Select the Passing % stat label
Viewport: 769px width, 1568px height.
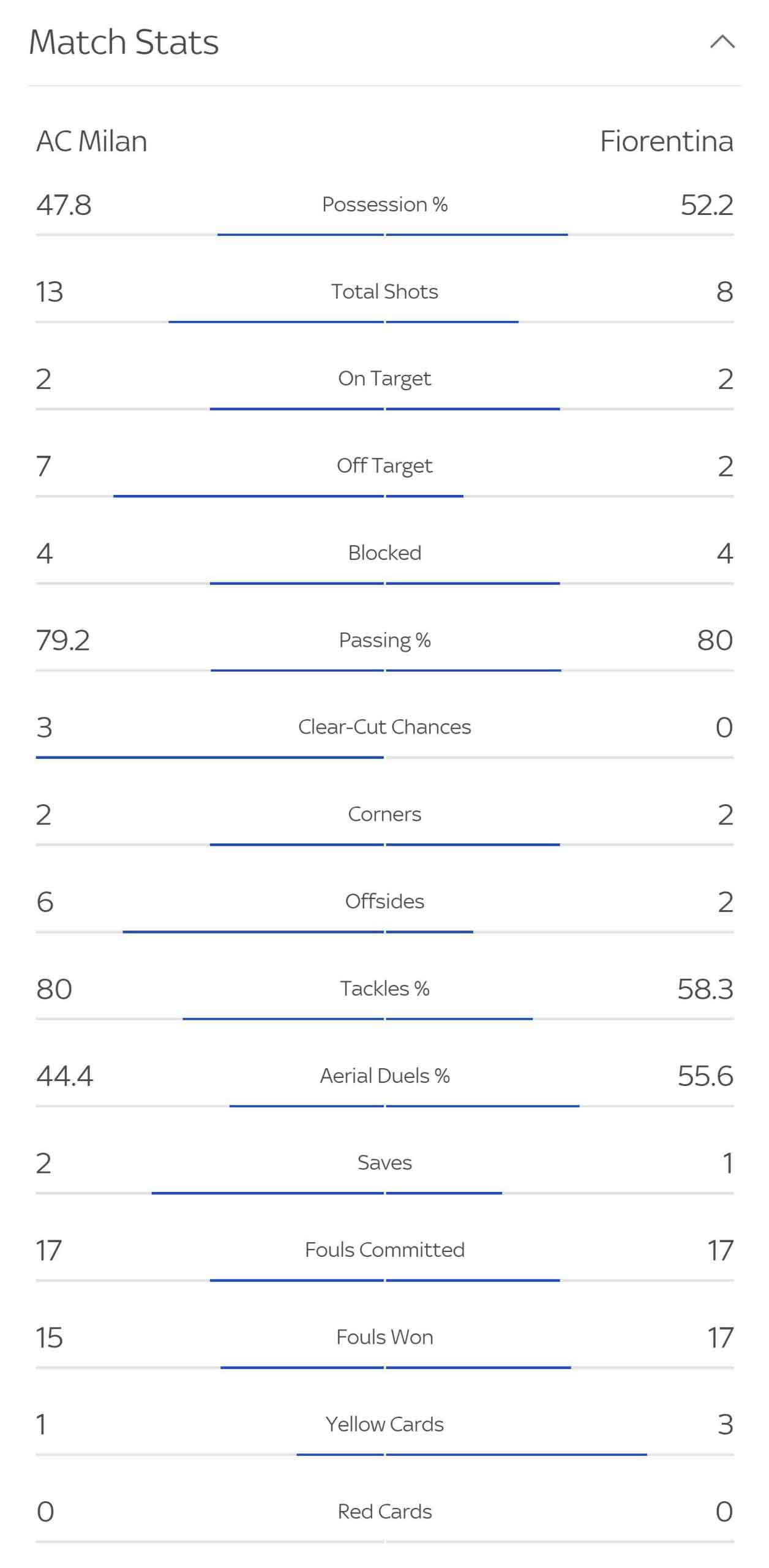point(384,640)
